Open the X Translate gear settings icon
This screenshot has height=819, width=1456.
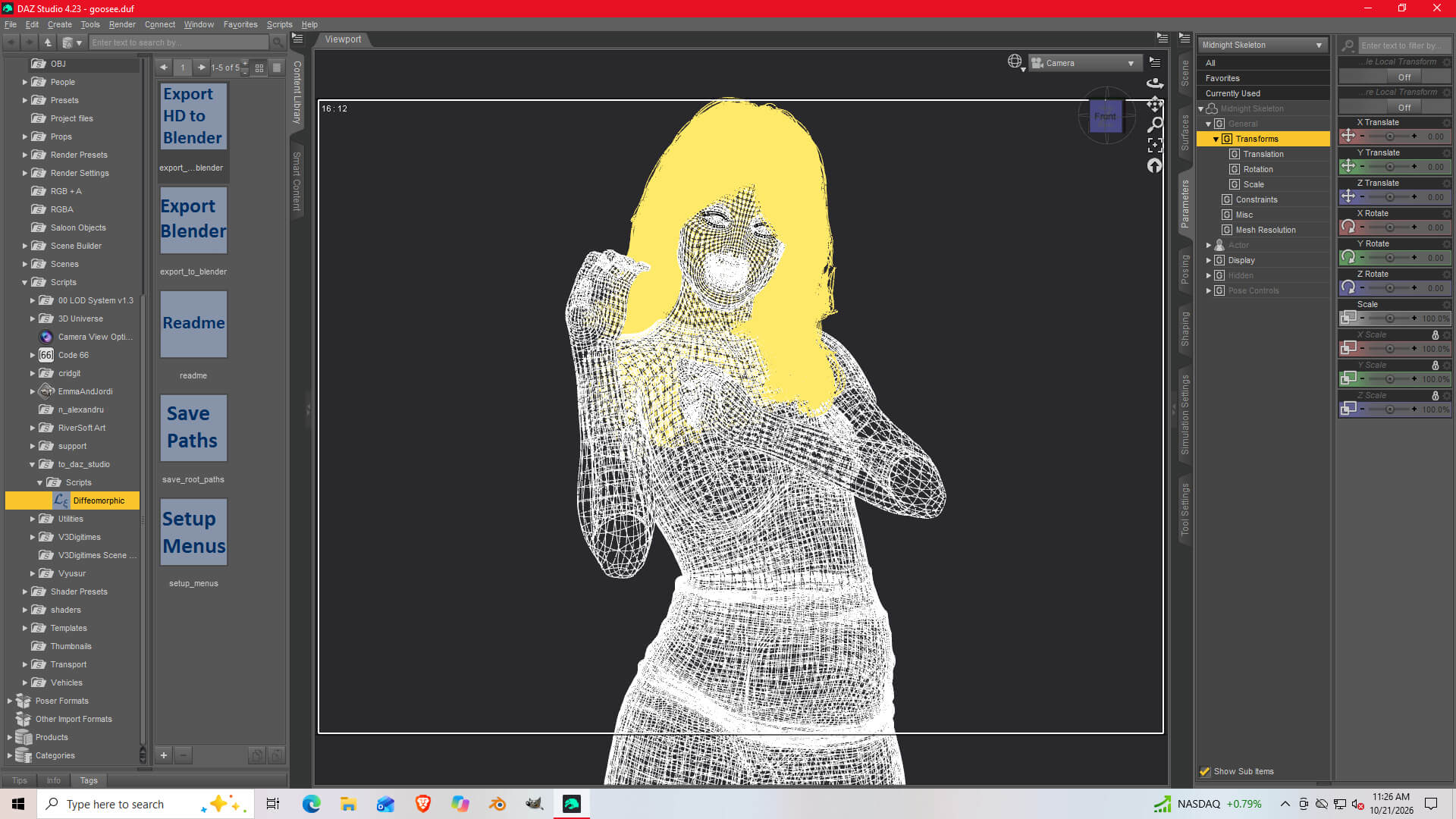pyautogui.click(x=1446, y=123)
